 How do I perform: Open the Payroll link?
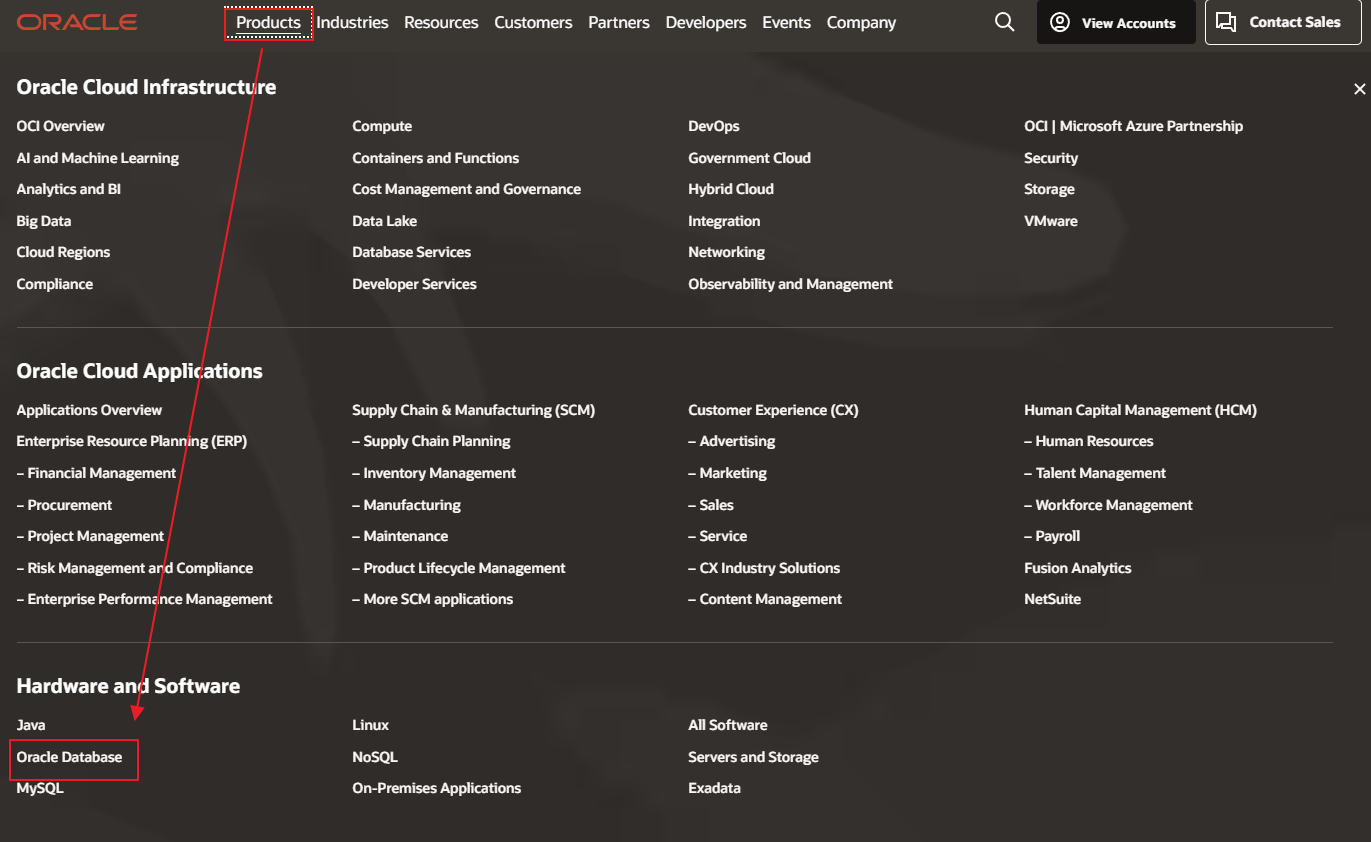pos(1053,536)
